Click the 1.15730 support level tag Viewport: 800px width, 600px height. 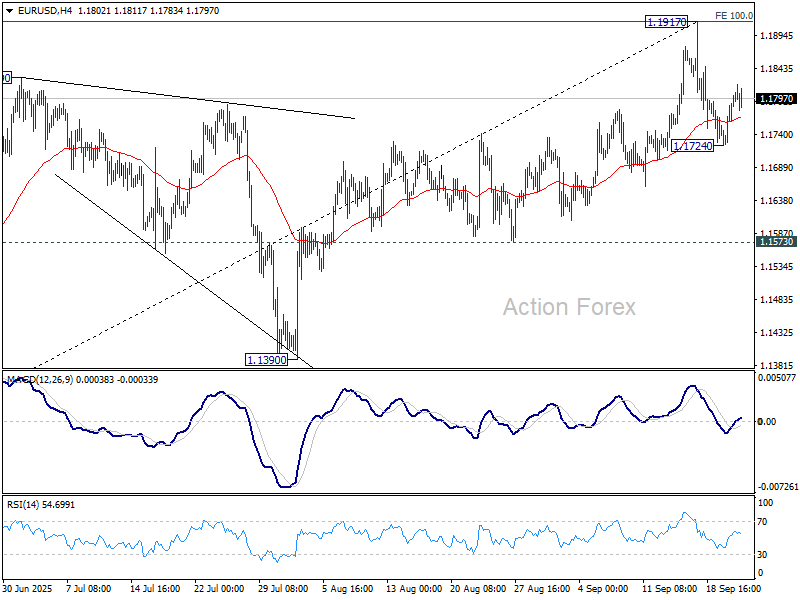click(777, 242)
